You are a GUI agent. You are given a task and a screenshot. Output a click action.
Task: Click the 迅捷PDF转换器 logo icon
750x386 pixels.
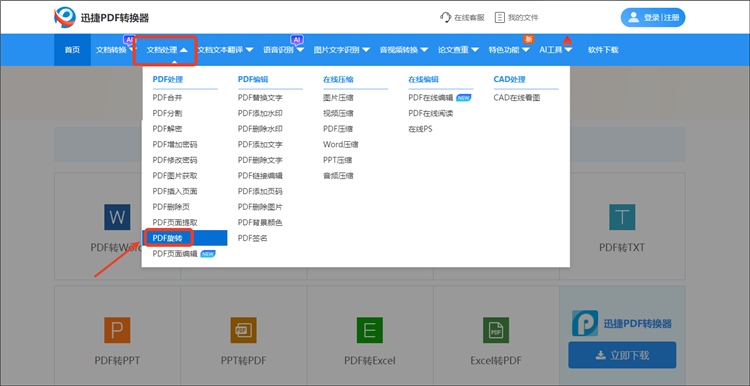(65, 18)
